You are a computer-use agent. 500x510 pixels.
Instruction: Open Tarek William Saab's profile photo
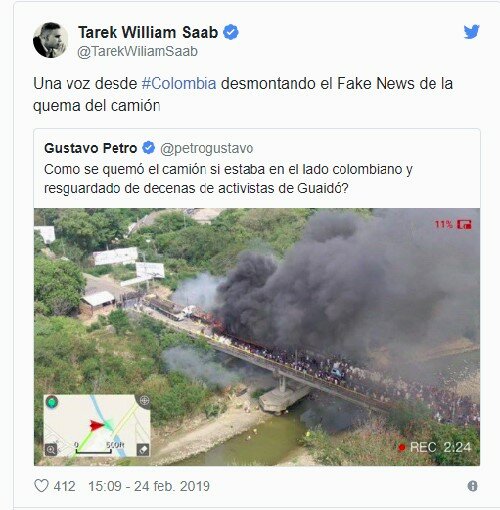pyautogui.click(x=50, y=40)
